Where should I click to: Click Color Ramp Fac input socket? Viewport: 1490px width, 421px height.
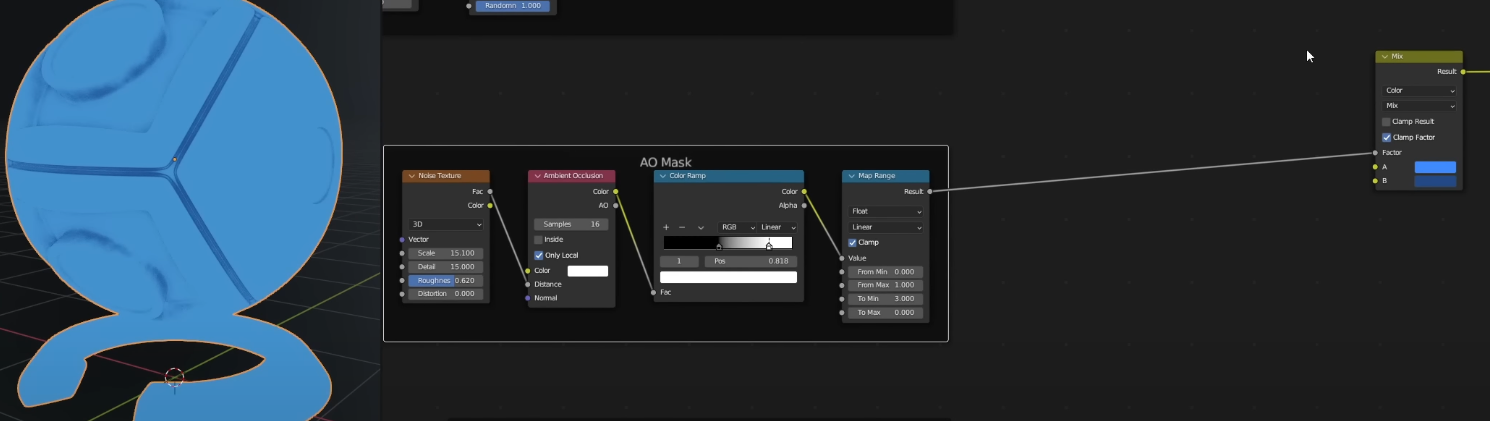click(654, 293)
